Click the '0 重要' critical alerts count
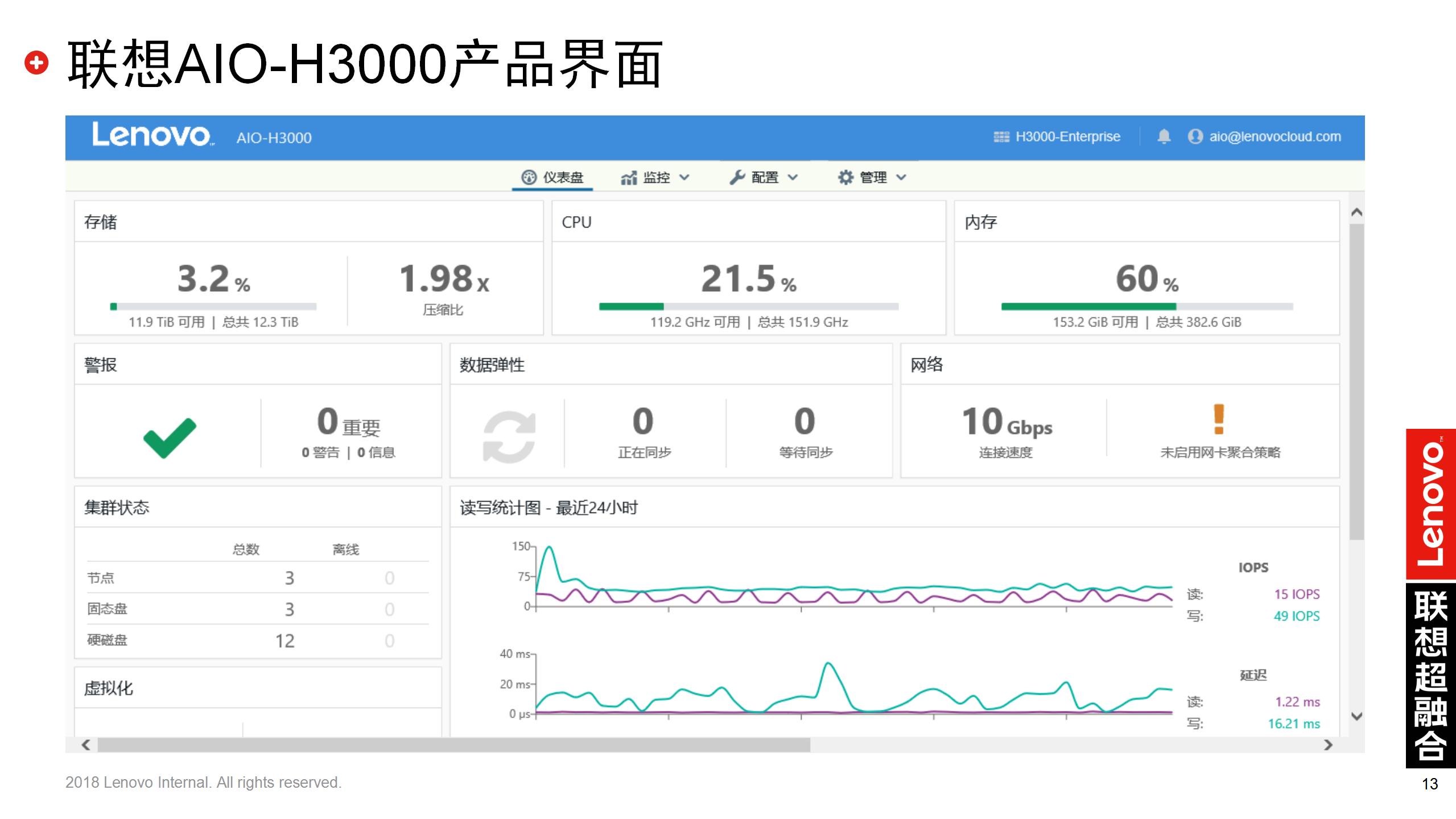The height and width of the screenshot is (819, 1456). pos(348,423)
